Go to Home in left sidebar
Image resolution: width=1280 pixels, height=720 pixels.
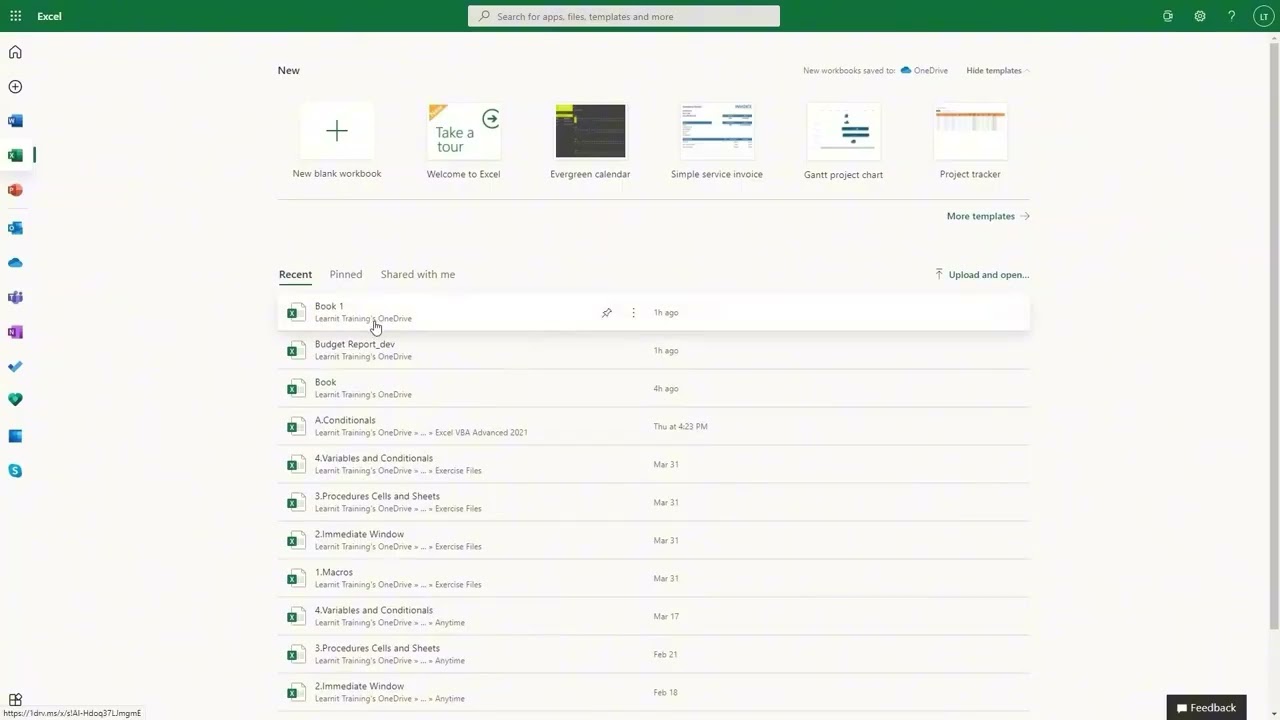point(15,52)
